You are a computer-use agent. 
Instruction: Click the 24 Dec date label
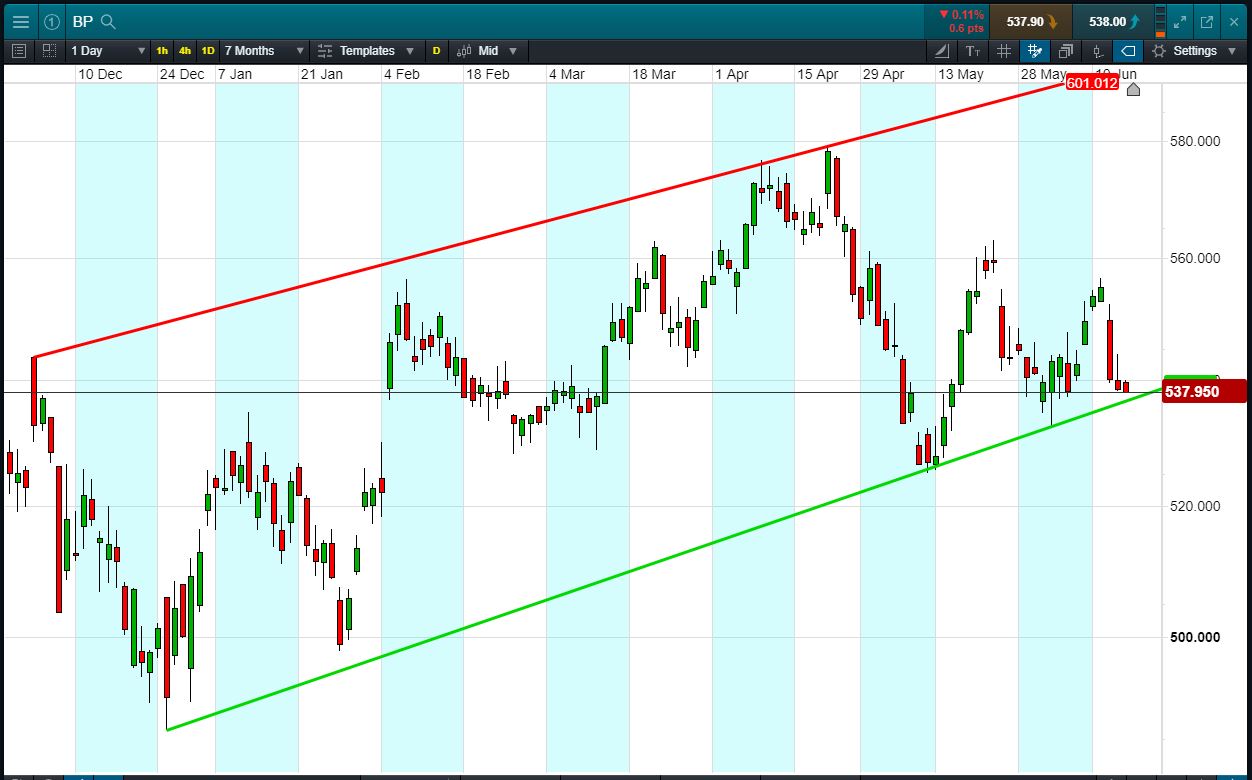coord(183,74)
